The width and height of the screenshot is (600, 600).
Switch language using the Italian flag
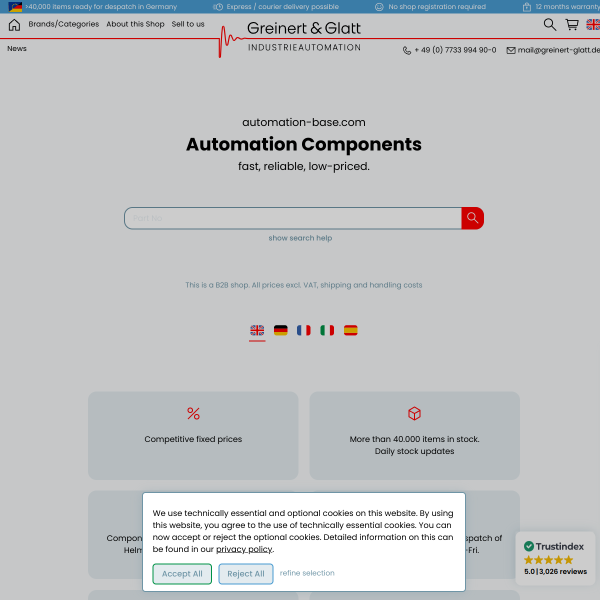click(327, 330)
